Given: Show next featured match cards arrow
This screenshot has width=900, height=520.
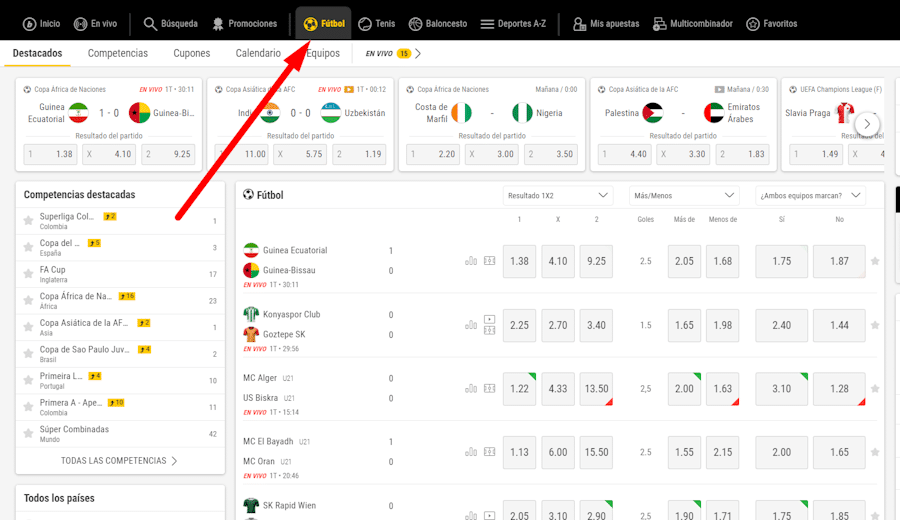Looking at the screenshot, I should click(x=867, y=124).
